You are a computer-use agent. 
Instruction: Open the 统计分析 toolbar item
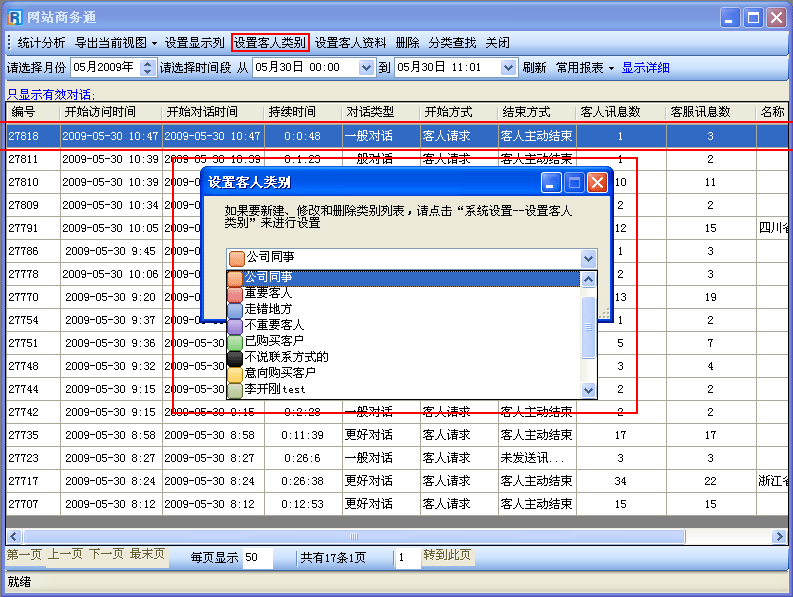coord(41,43)
